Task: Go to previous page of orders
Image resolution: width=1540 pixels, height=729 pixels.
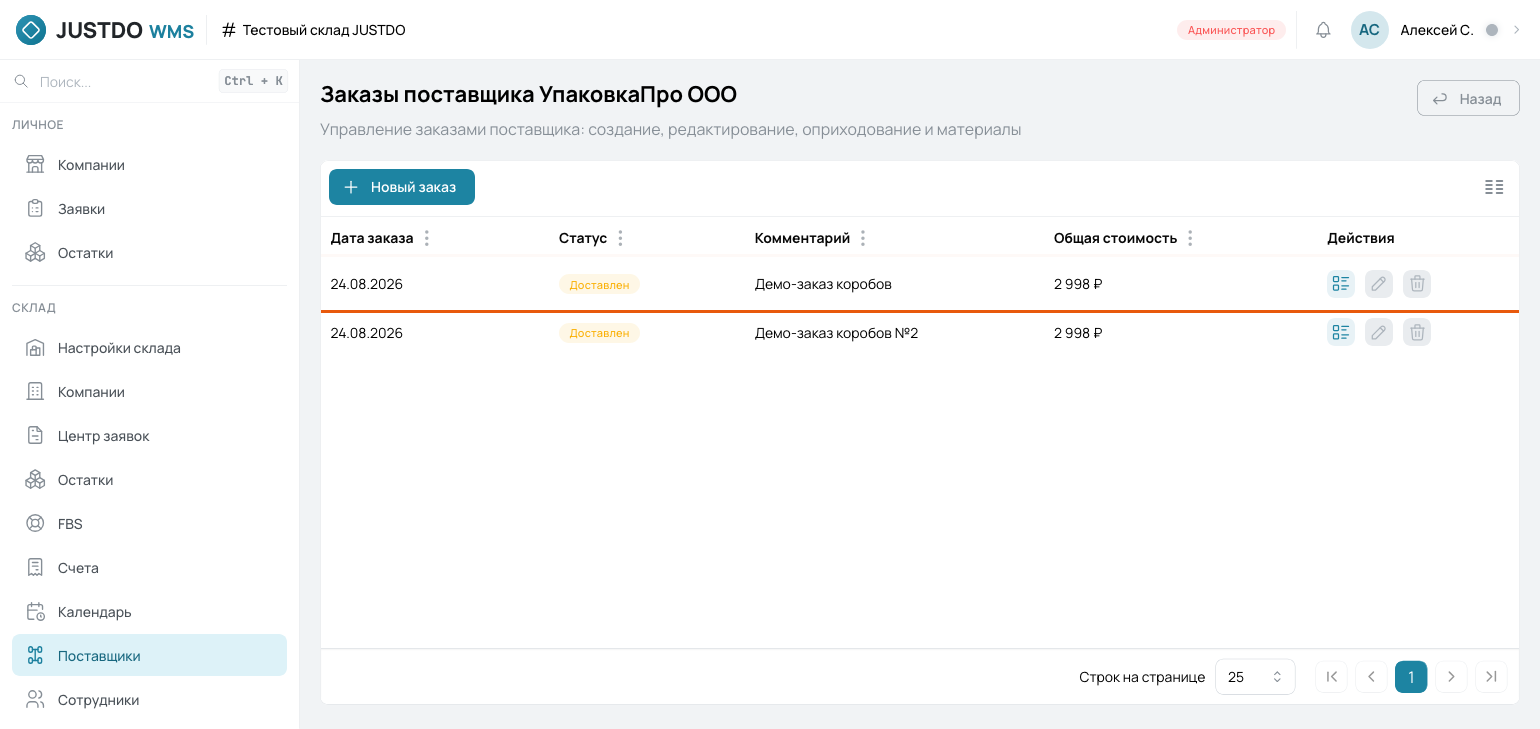Action: 1371,677
